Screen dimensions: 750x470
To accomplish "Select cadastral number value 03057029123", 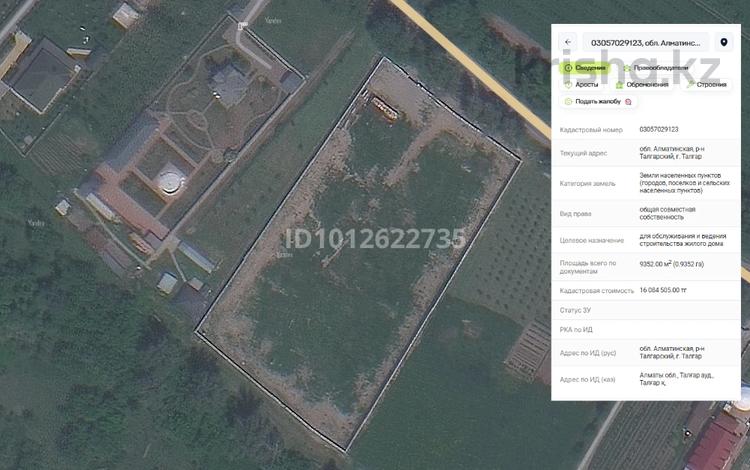I will click(x=659, y=130).
